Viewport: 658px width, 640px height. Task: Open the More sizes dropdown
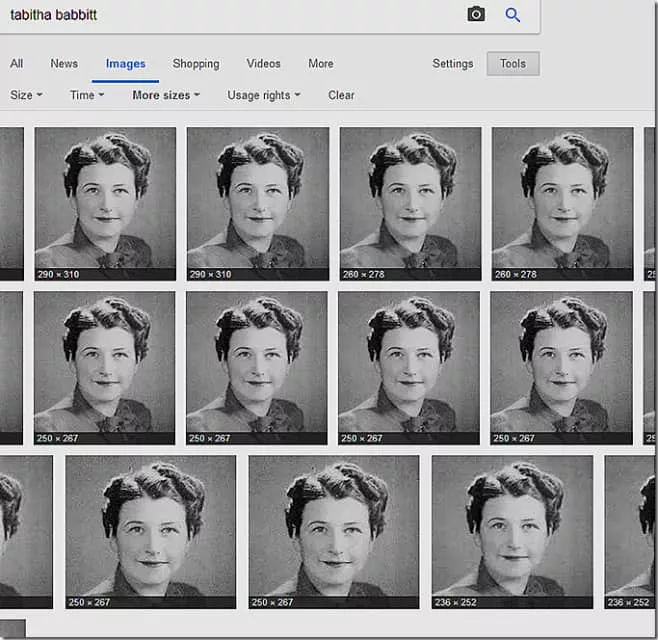pos(166,95)
